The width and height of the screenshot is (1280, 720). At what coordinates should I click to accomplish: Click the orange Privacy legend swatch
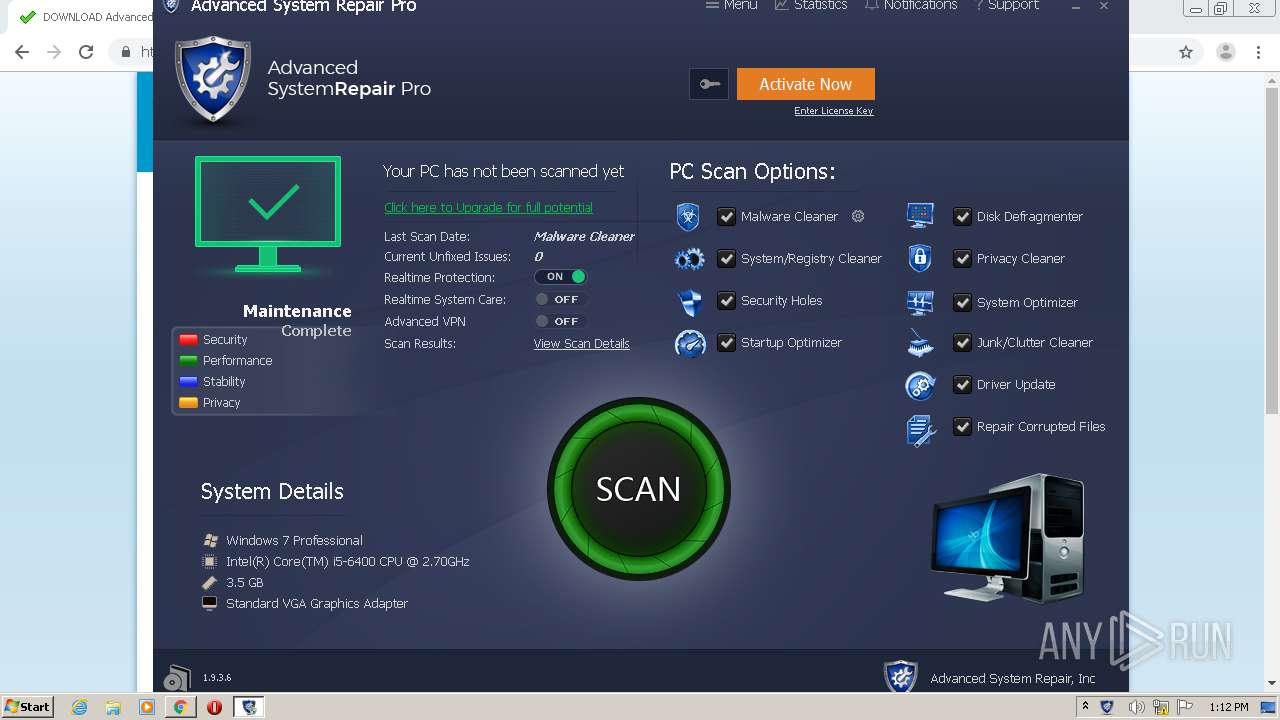[x=188, y=403]
